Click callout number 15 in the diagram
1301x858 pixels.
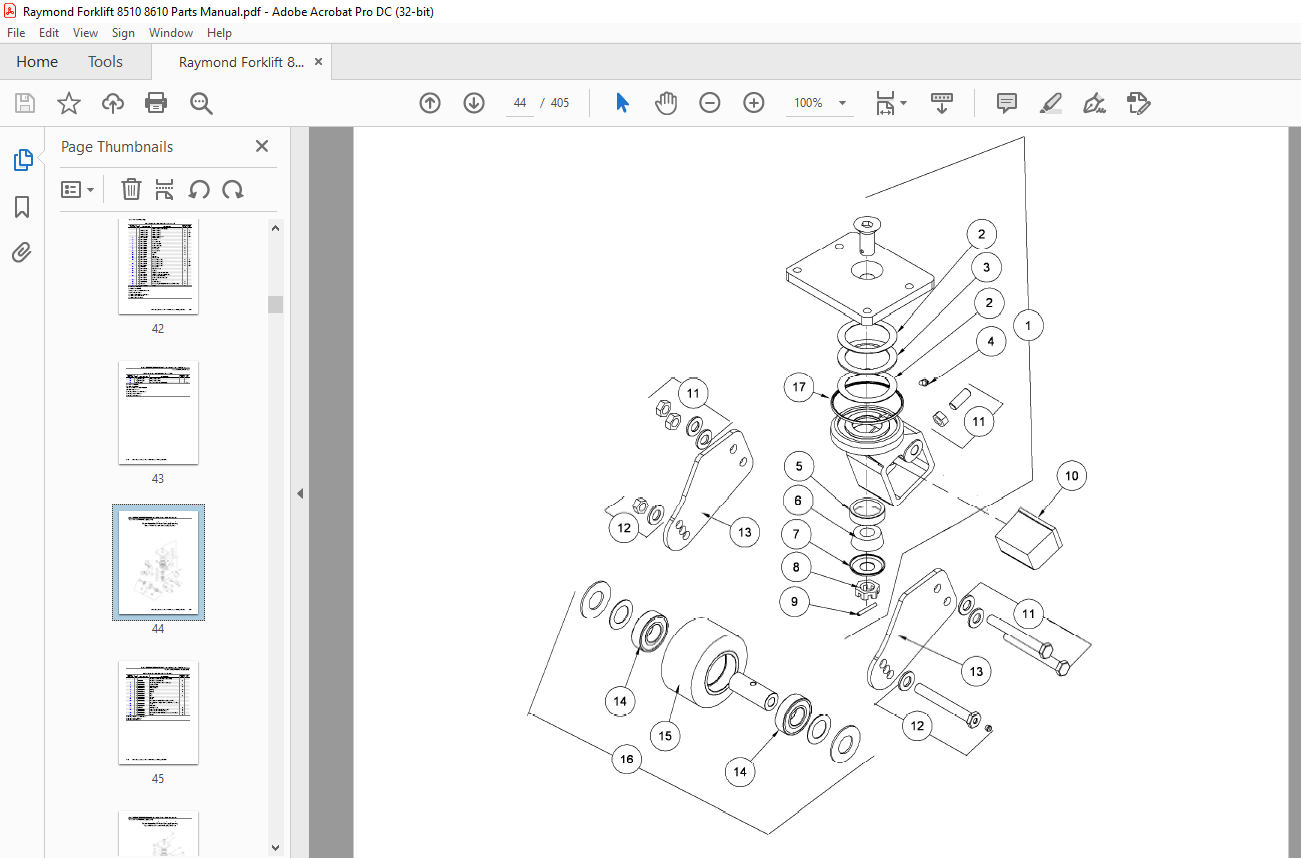663,736
